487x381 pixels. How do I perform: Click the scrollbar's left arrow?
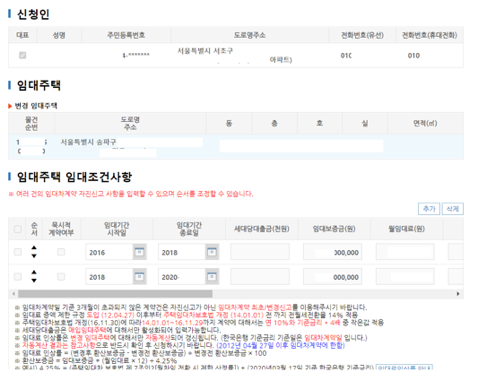13,294
